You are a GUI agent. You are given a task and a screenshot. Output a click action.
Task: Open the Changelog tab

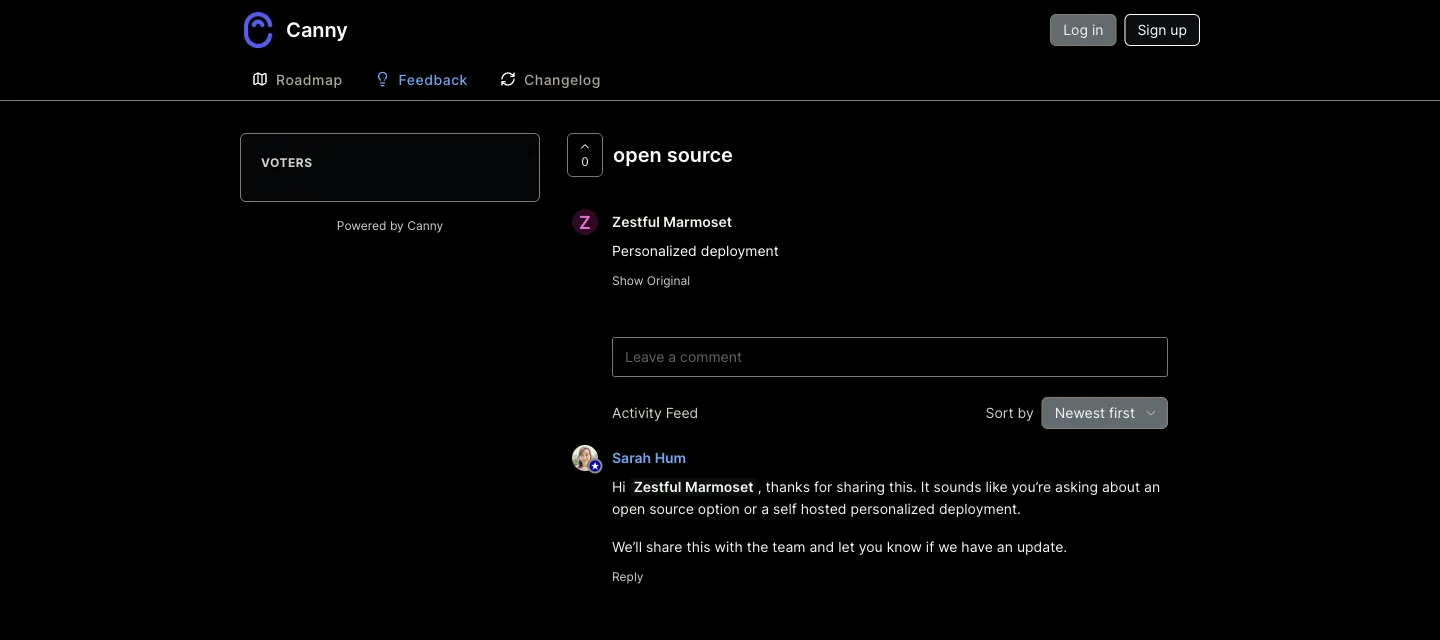click(550, 80)
